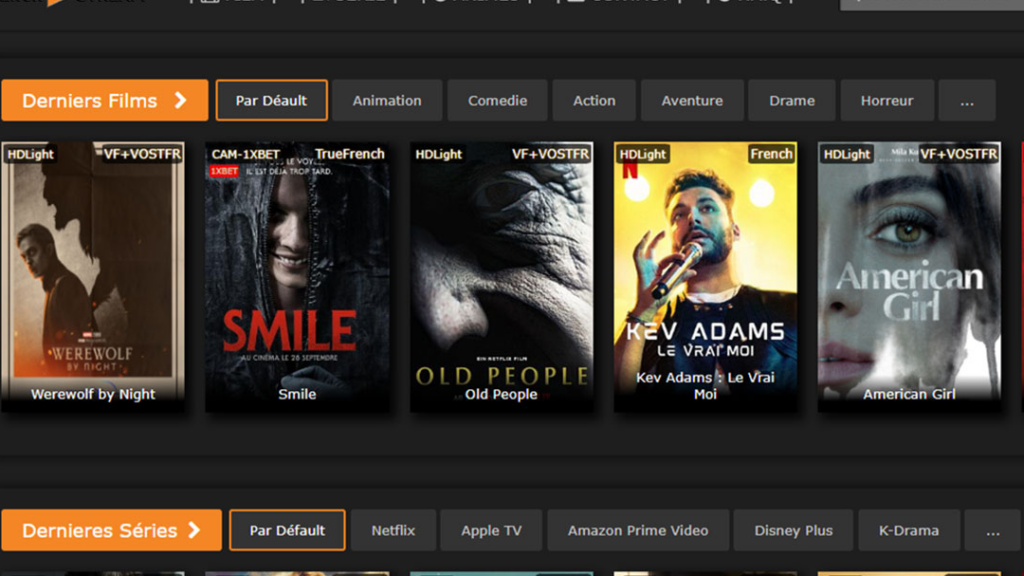Click the French badge on Kev Adams
This screenshot has height=576, width=1024.
tap(771, 154)
